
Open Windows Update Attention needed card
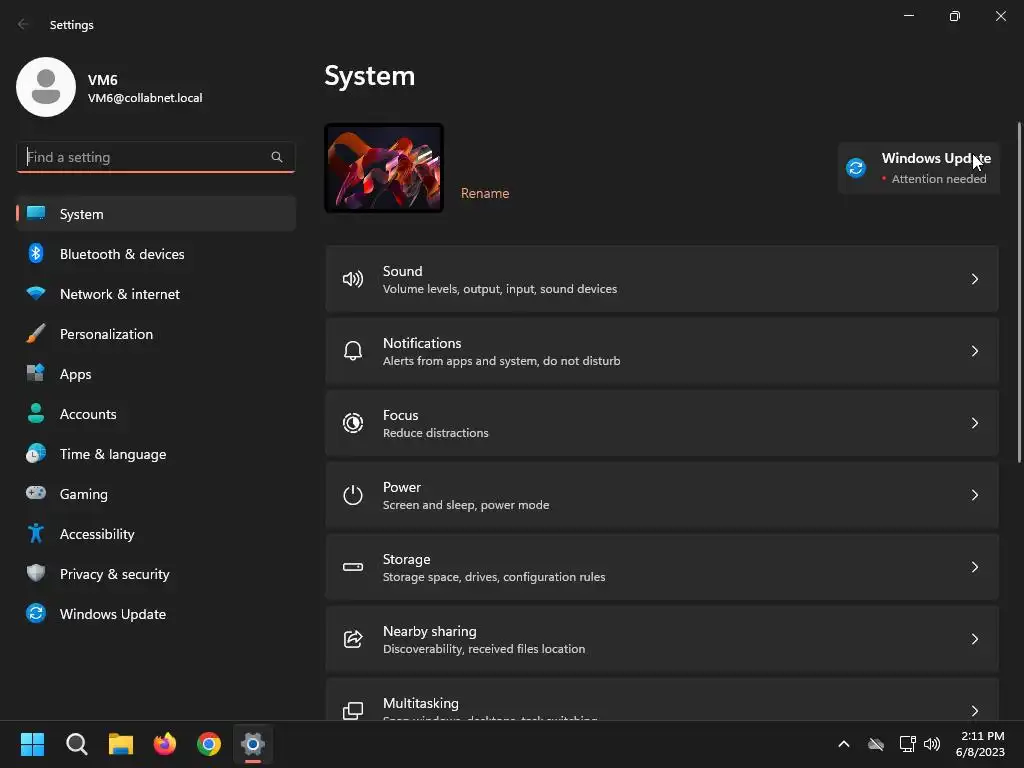(x=919, y=168)
